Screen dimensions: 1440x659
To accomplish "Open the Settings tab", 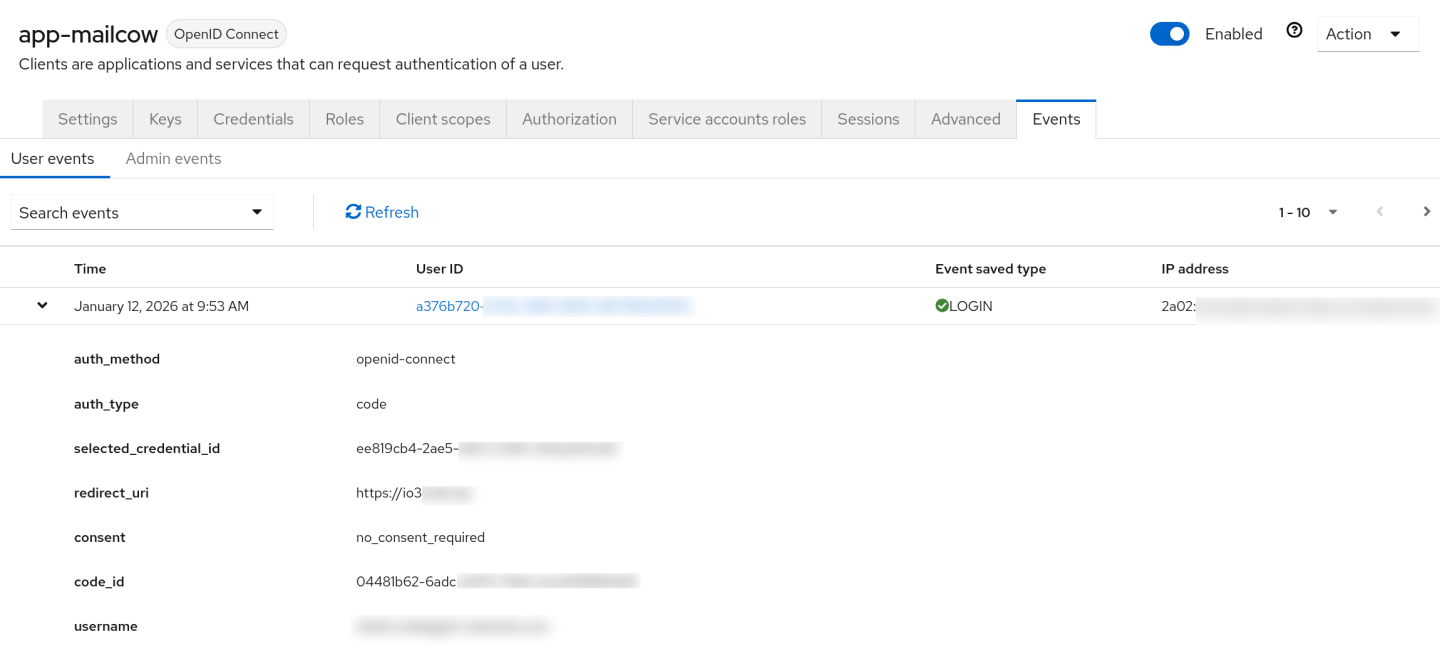I will pos(87,118).
